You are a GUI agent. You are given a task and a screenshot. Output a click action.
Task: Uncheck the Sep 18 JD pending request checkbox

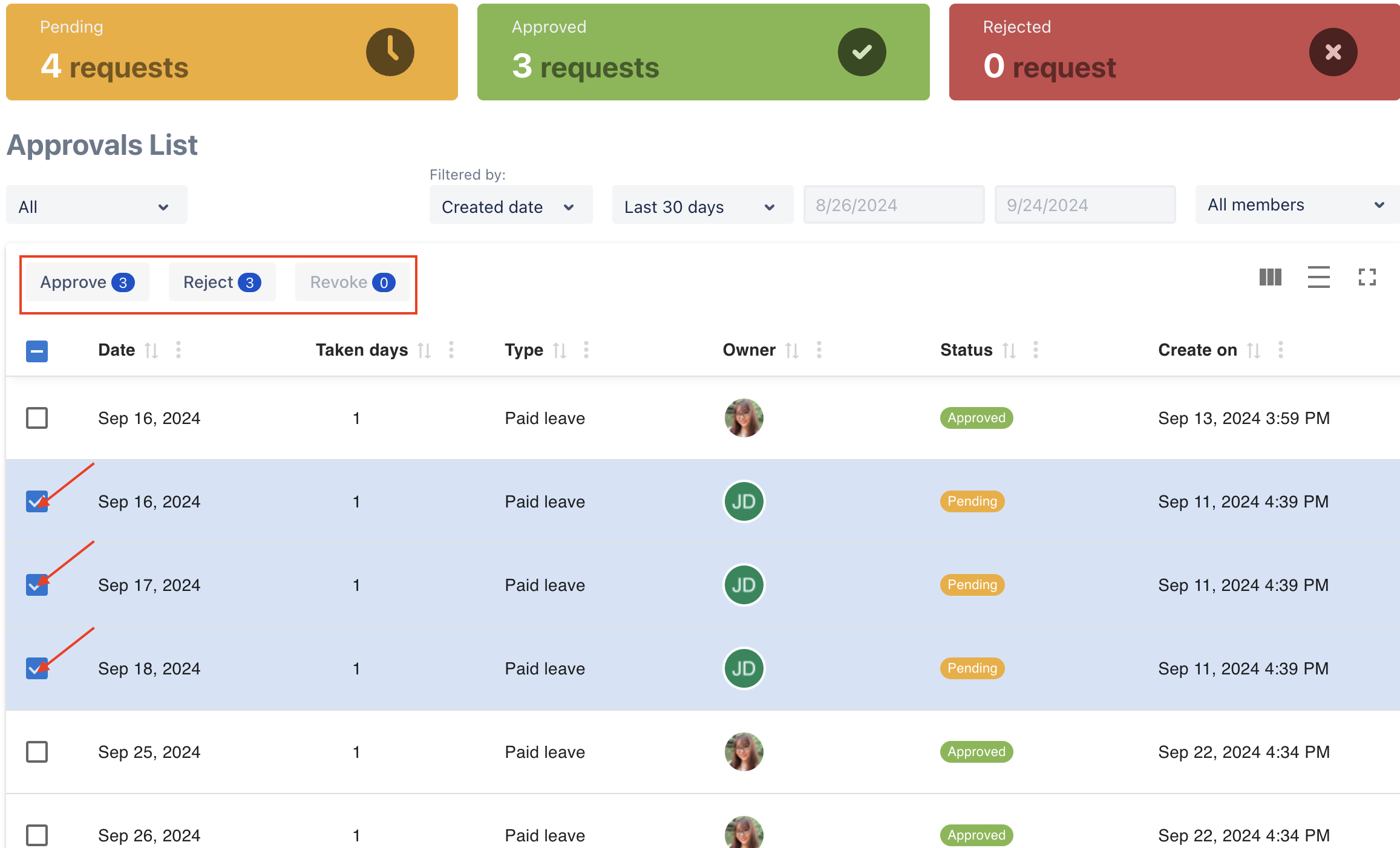click(37, 667)
